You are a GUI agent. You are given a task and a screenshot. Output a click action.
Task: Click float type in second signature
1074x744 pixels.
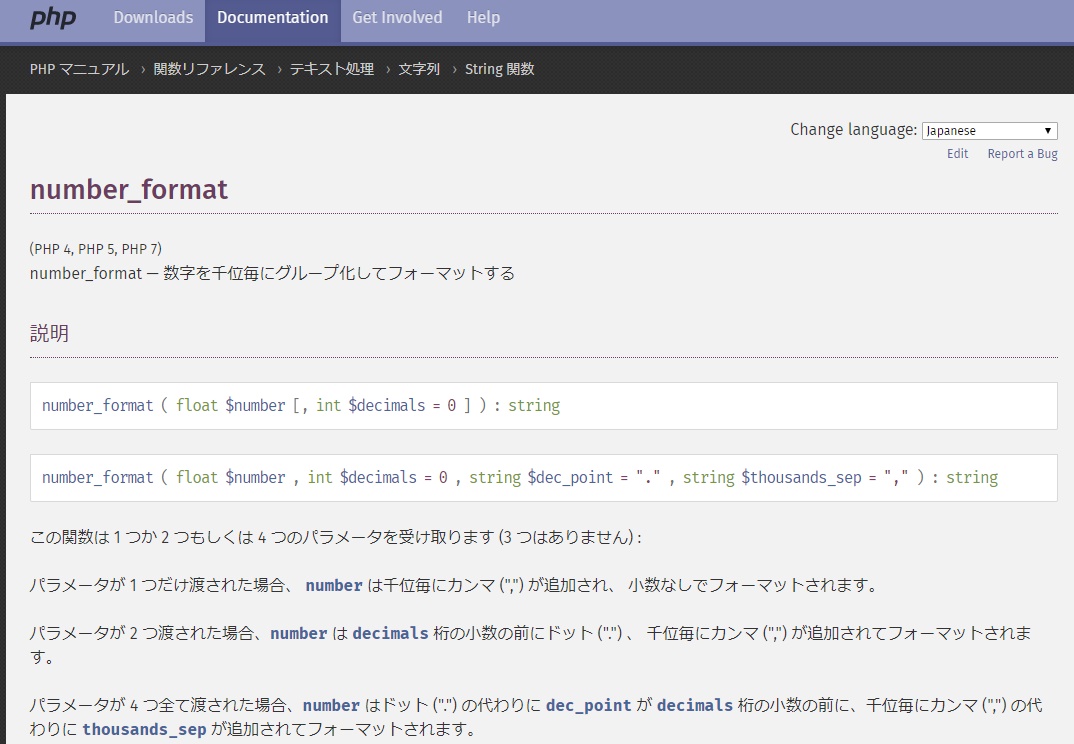(x=197, y=478)
